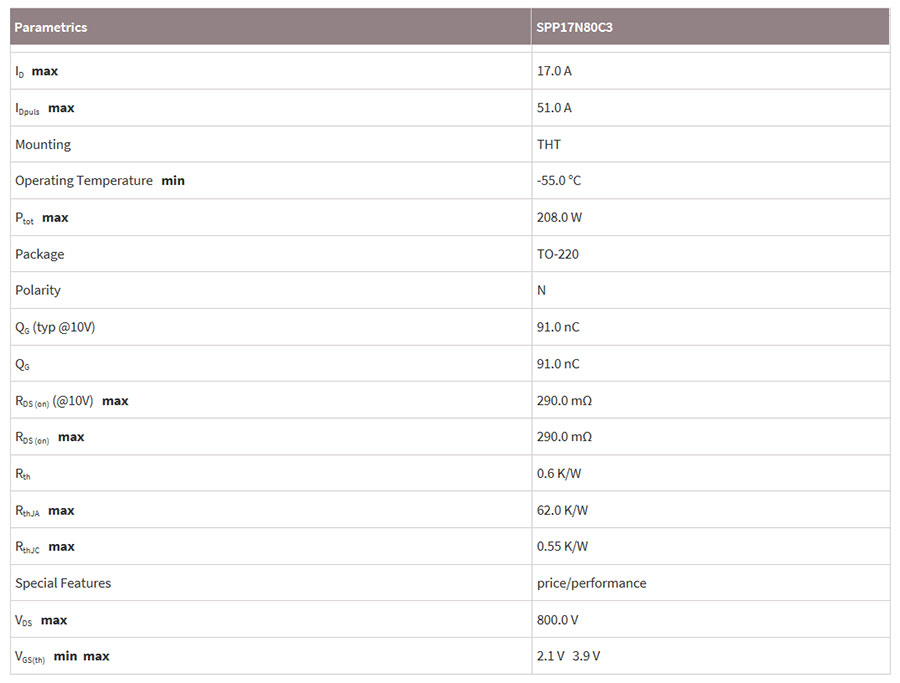The width and height of the screenshot is (900, 683).
Task: Click the "RthJC max" parameter label
Action: tap(45, 547)
